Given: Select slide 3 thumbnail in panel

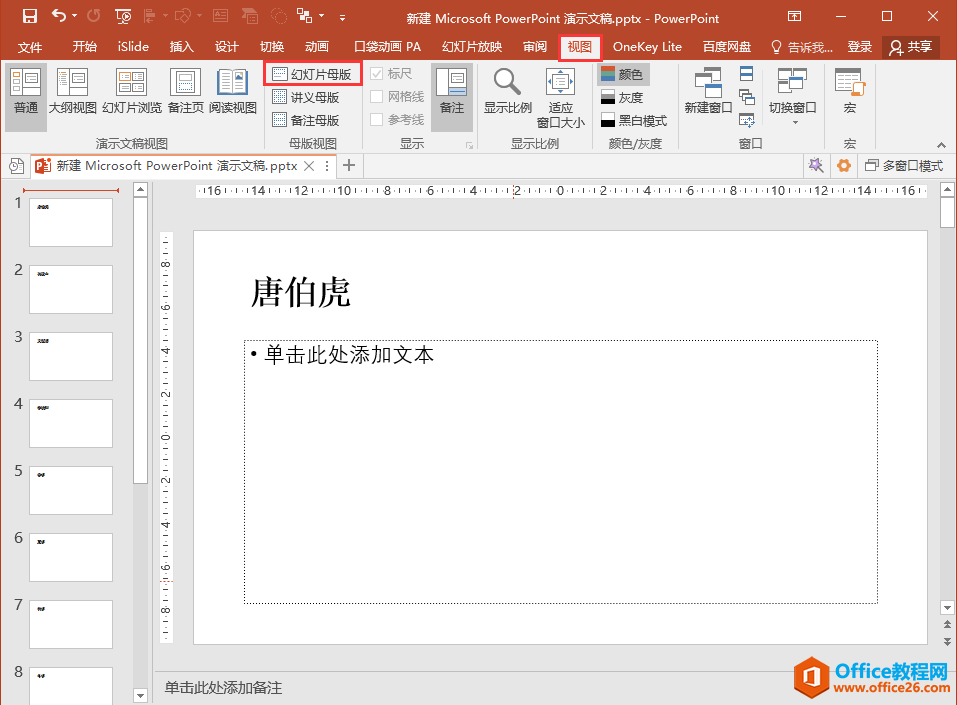Looking at the screenshot, I should (71, 356).
